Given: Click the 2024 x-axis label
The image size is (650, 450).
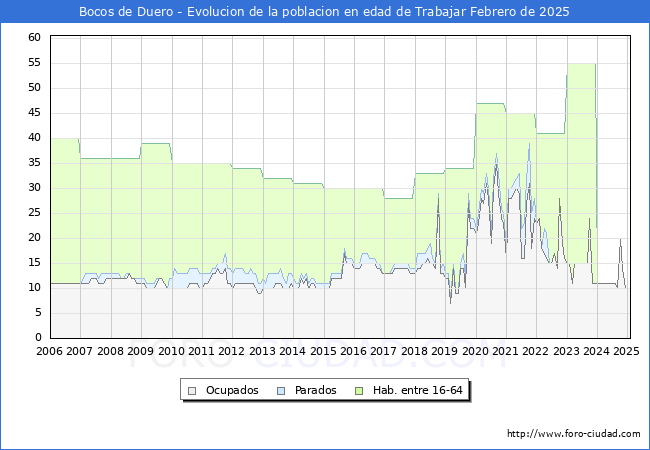Looking at the screenshot, I should (597, 351).
